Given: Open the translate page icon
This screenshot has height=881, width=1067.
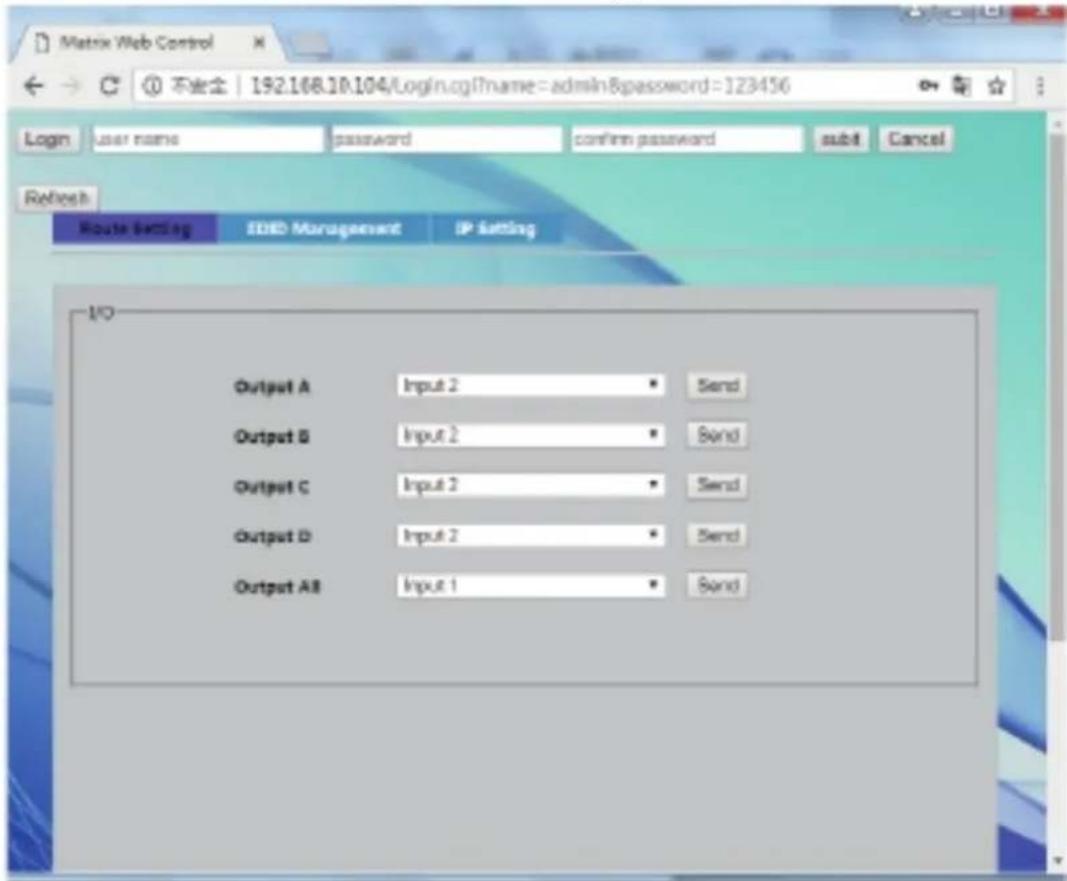Looking at the screenshot, I should tap(962, 86).
